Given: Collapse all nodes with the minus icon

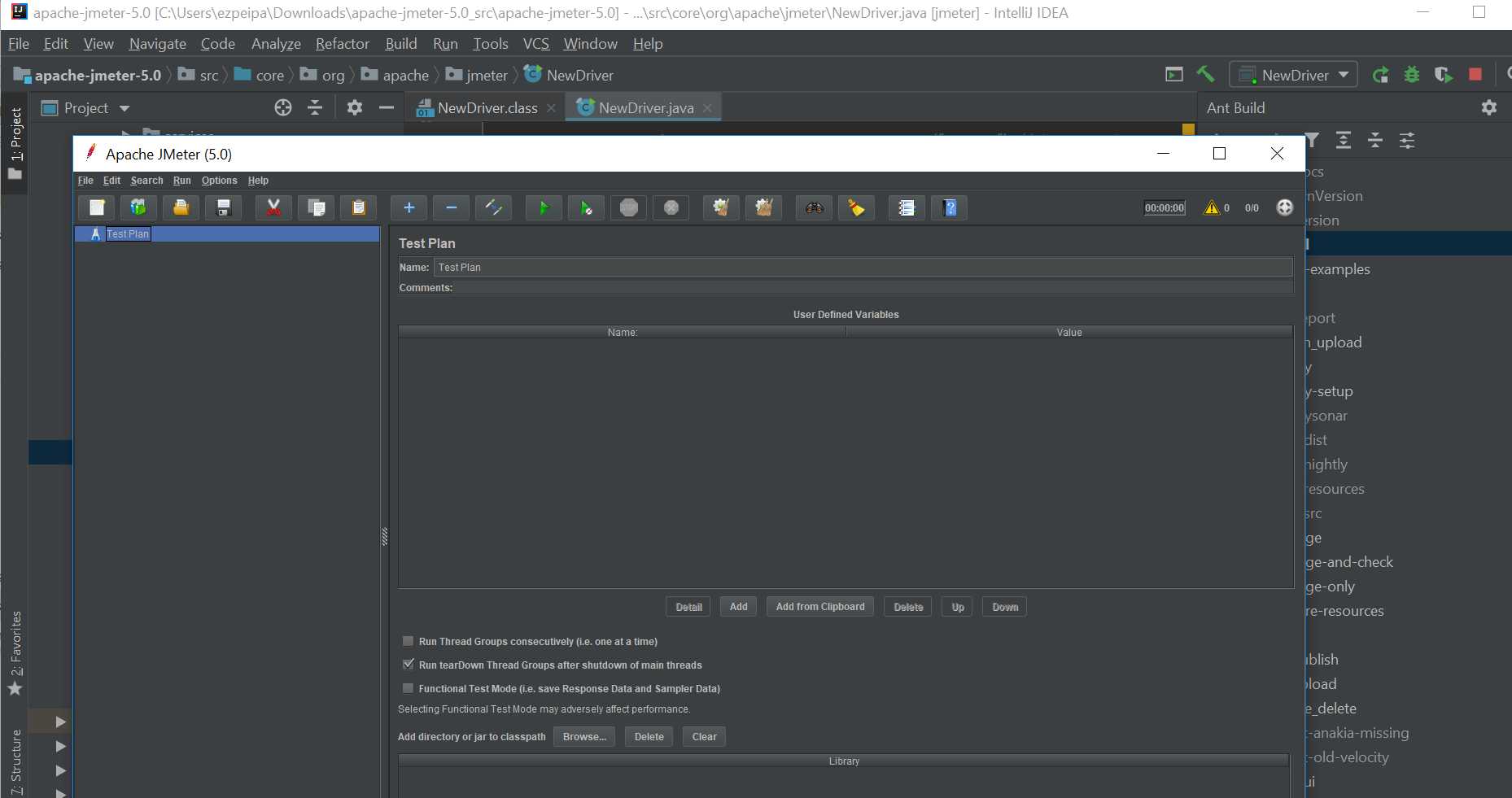Looking at the screenshot, I should (x=452, y=207).
